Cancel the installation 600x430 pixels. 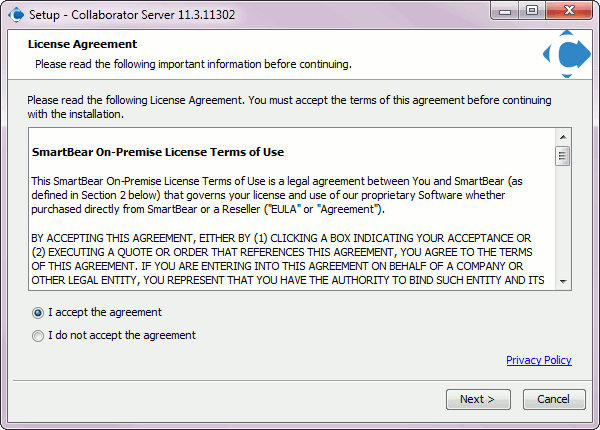[554, 399]
